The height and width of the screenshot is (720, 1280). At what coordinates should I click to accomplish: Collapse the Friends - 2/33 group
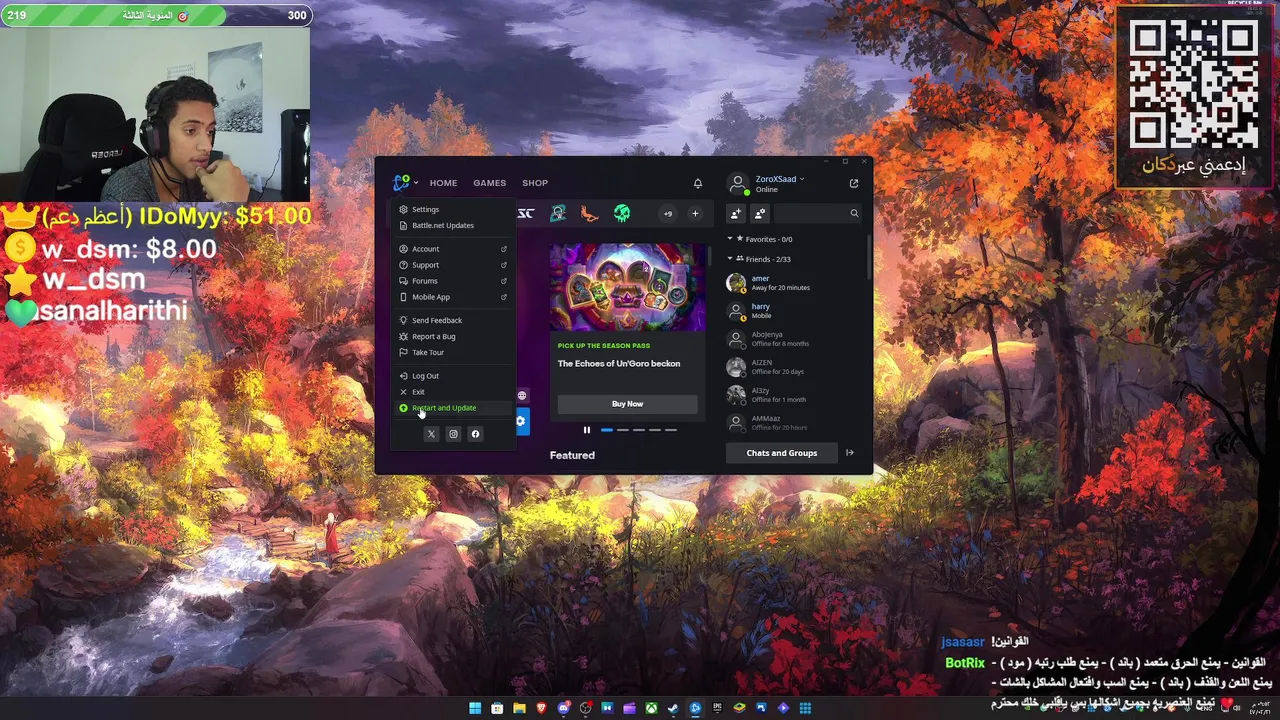pos(729,259)
